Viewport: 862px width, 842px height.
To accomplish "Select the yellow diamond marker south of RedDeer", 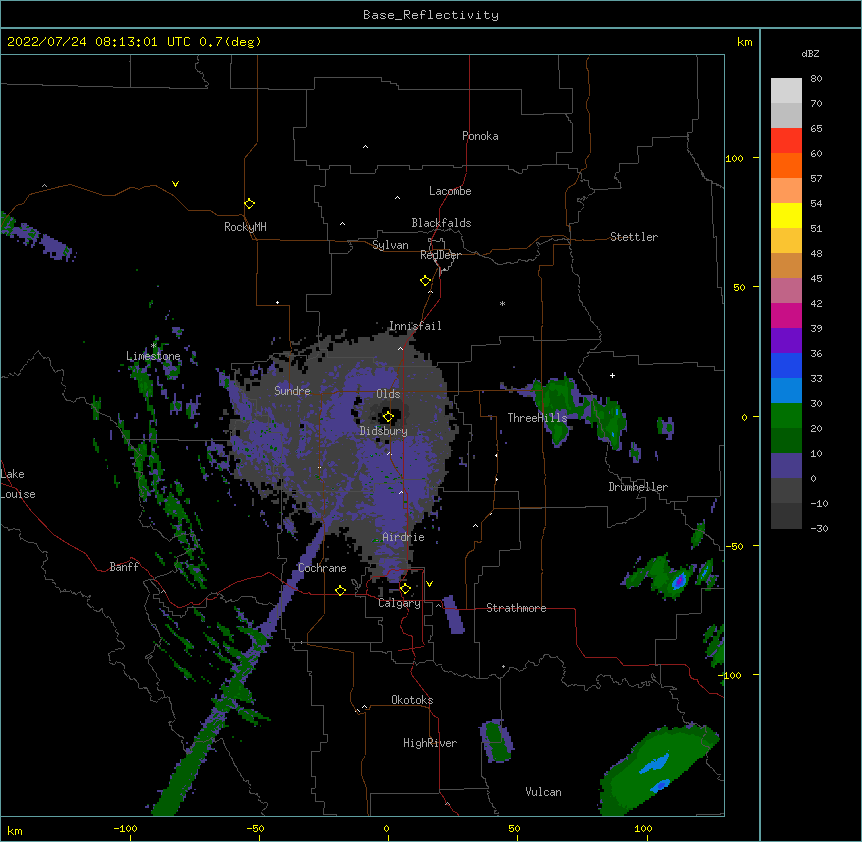I will (x=425, y=281).
